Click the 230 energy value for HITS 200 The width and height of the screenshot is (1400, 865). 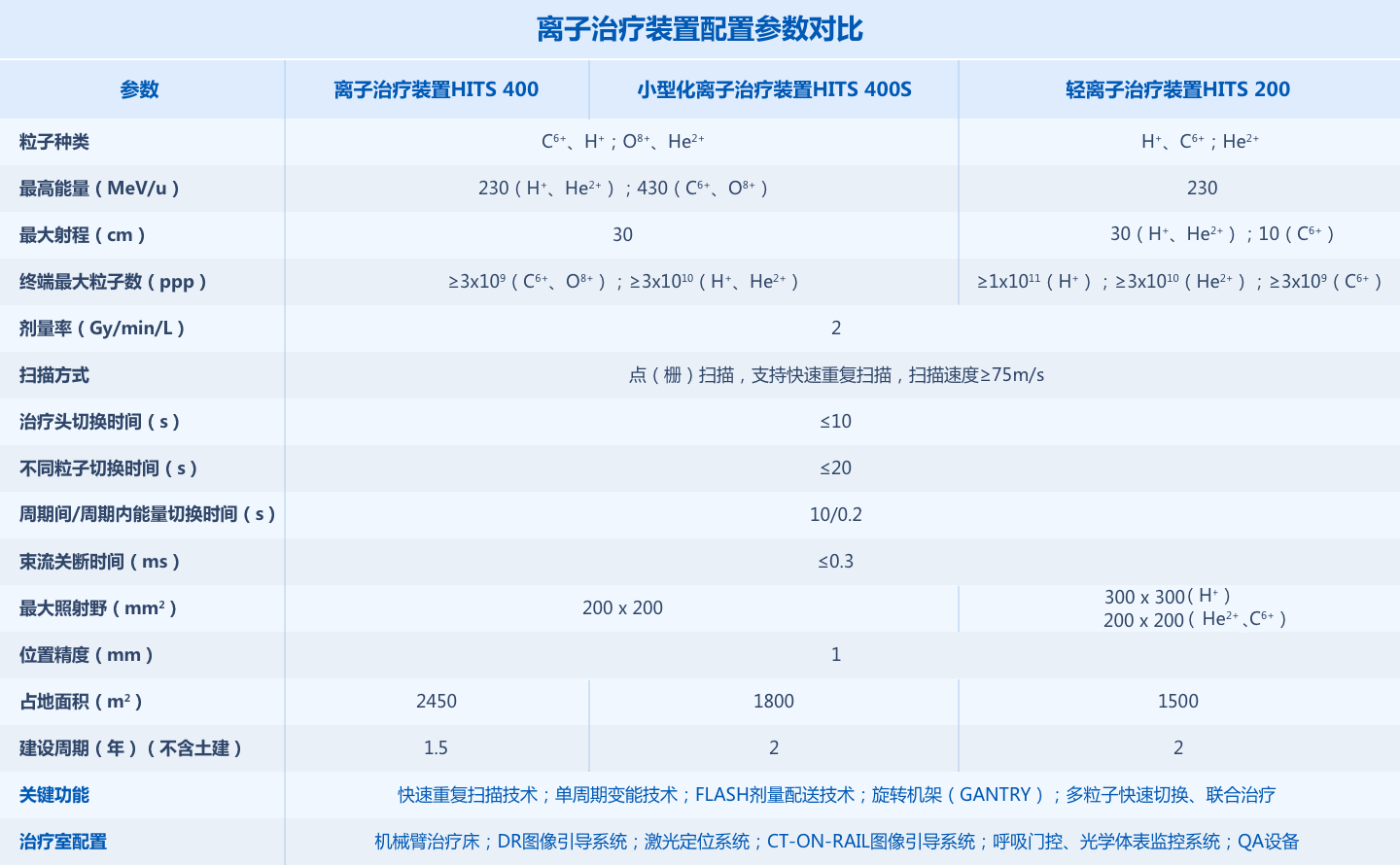(1202, 189)
